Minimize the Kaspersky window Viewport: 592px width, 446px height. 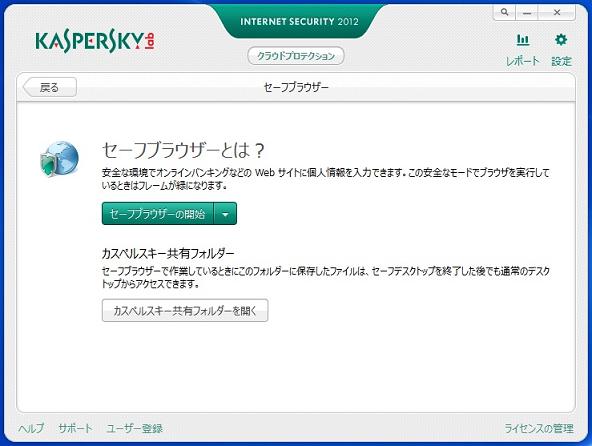(x=527, y=12)
